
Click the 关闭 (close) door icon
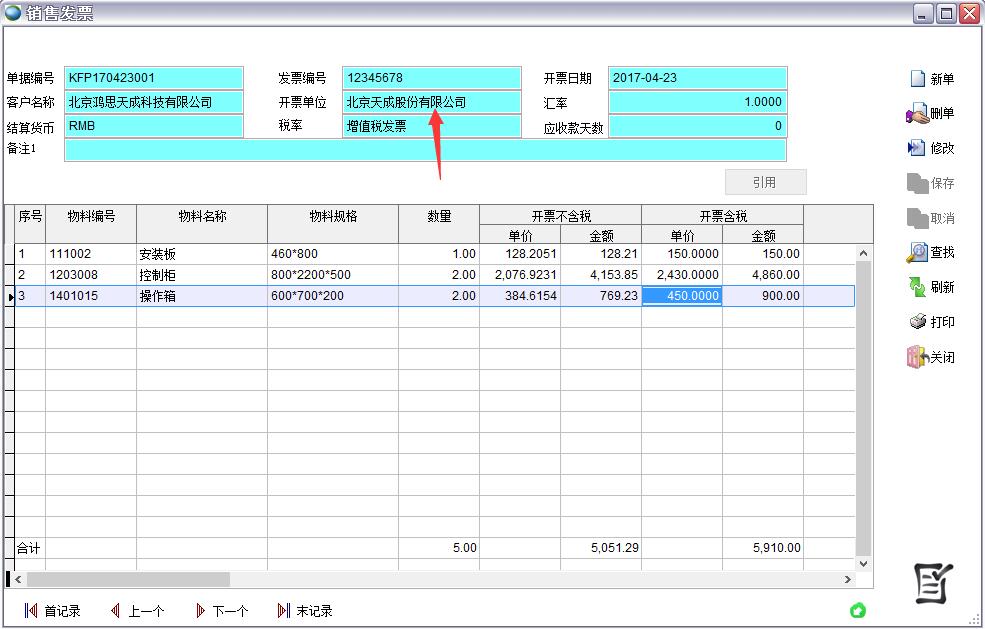(917, 357)
